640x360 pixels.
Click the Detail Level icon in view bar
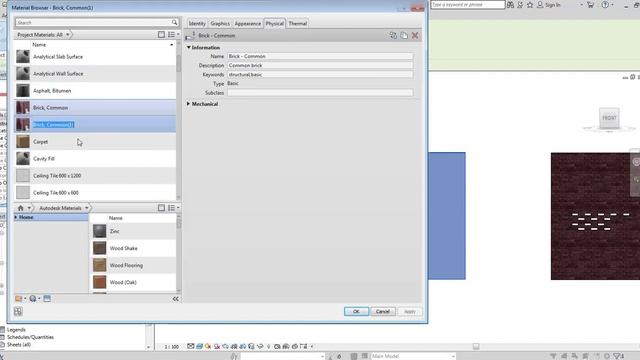pos(191,346)
